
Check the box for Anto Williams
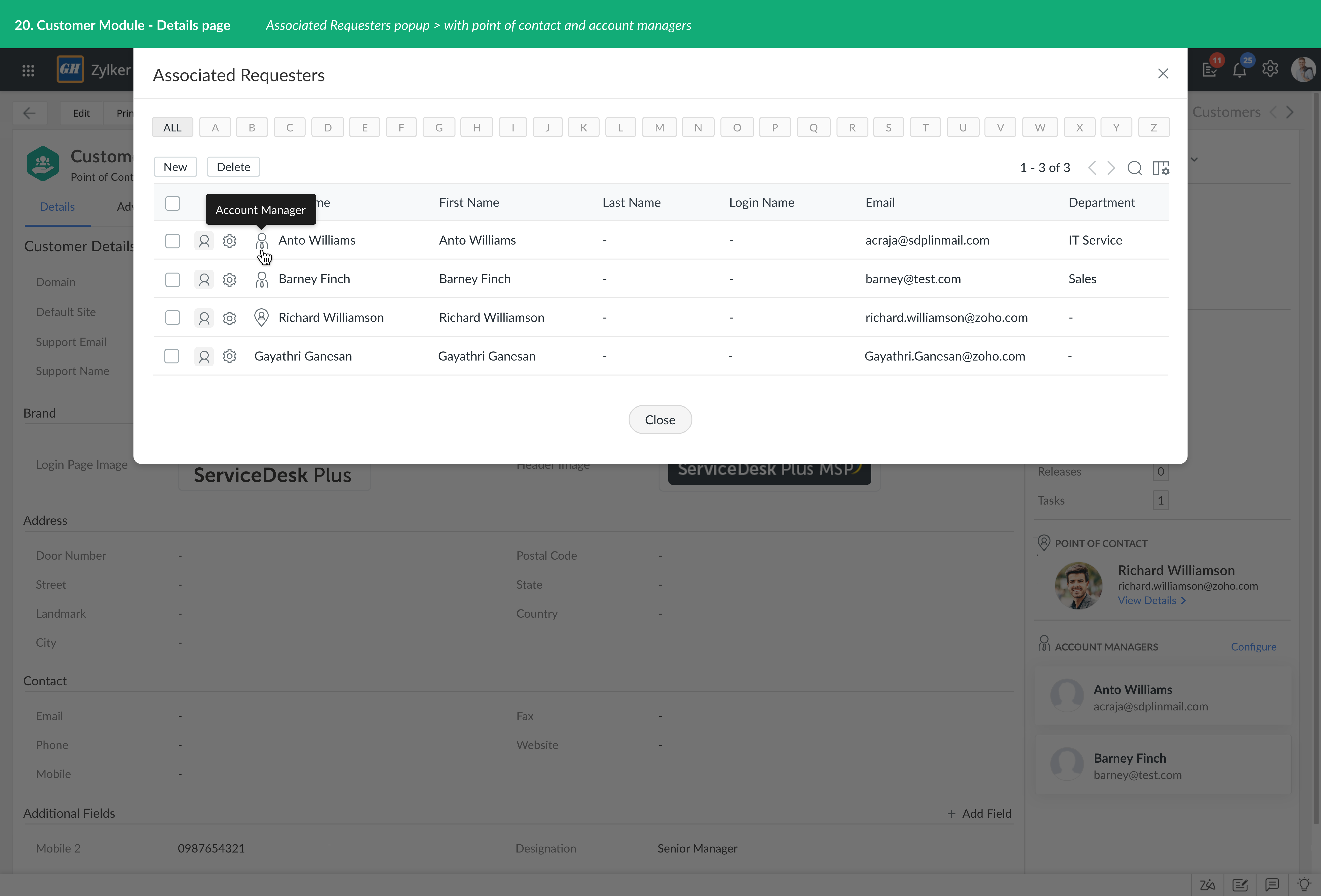[172, 241]
